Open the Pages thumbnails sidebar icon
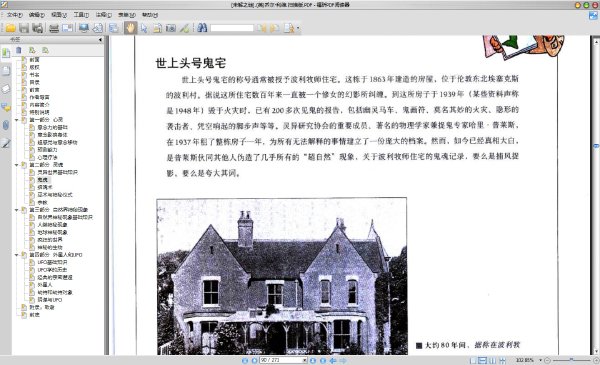This screenshot has height=365, width=600. [x=6, y=71]
